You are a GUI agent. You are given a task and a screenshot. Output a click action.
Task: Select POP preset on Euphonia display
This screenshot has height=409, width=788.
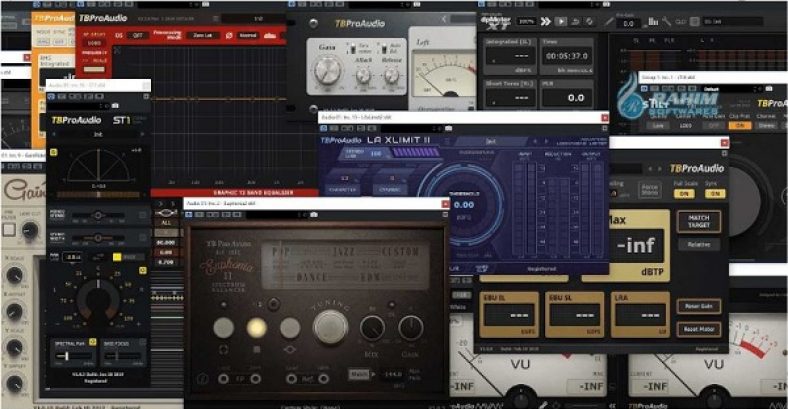tap(283, 252)
